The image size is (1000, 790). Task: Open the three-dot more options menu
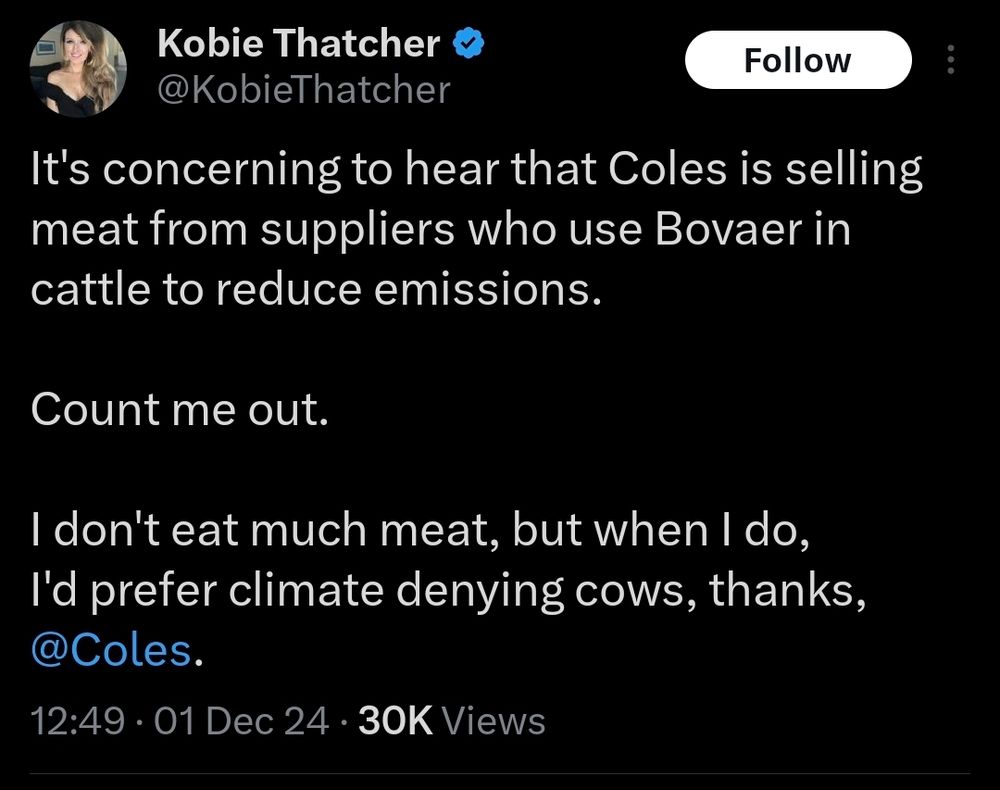950,61
